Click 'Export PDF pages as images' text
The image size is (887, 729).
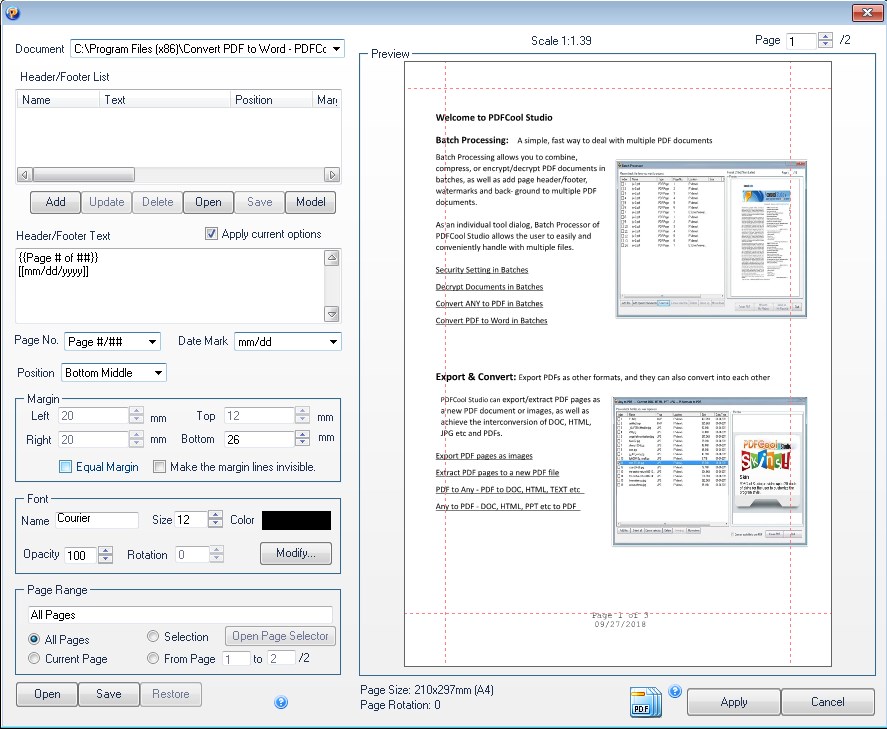coord(484,456)
